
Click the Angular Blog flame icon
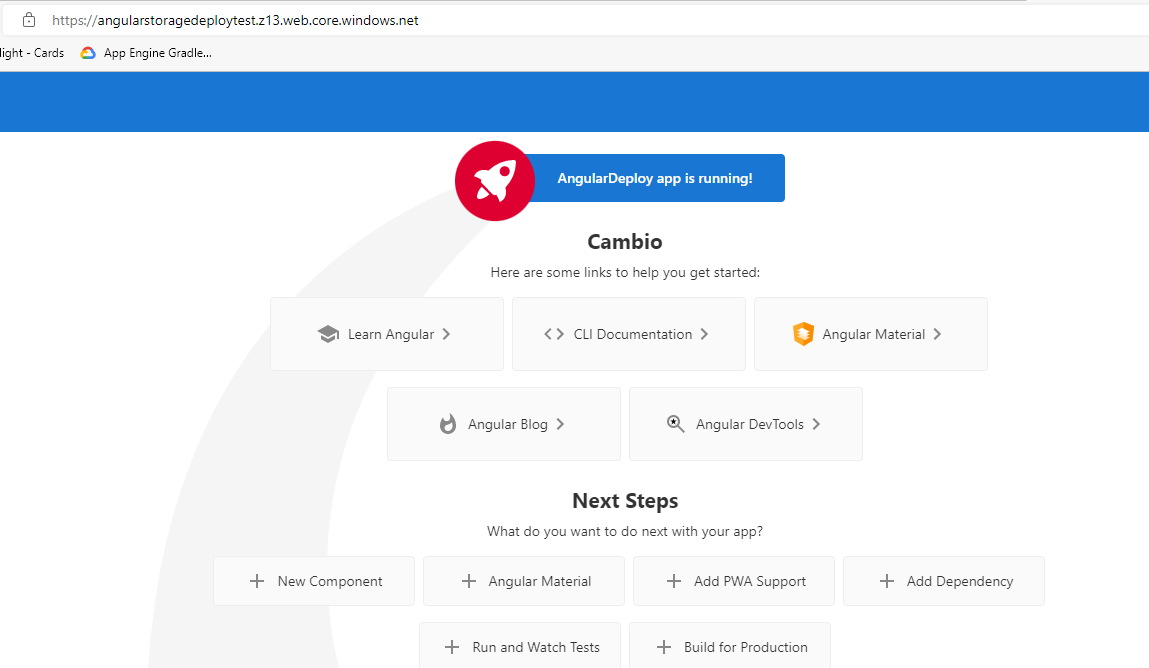tap(448, 424)
